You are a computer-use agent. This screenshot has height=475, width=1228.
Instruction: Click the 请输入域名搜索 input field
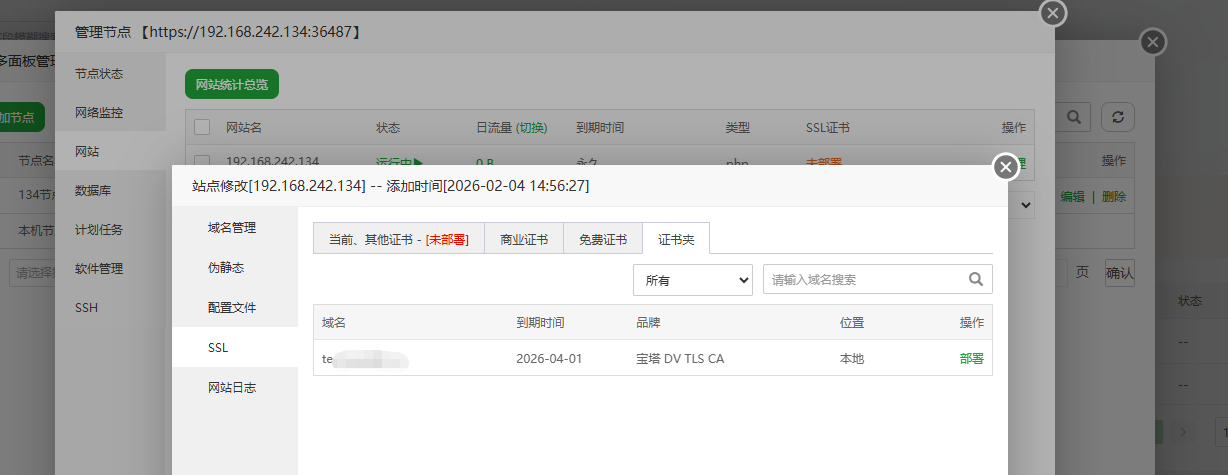pos(860,280)
